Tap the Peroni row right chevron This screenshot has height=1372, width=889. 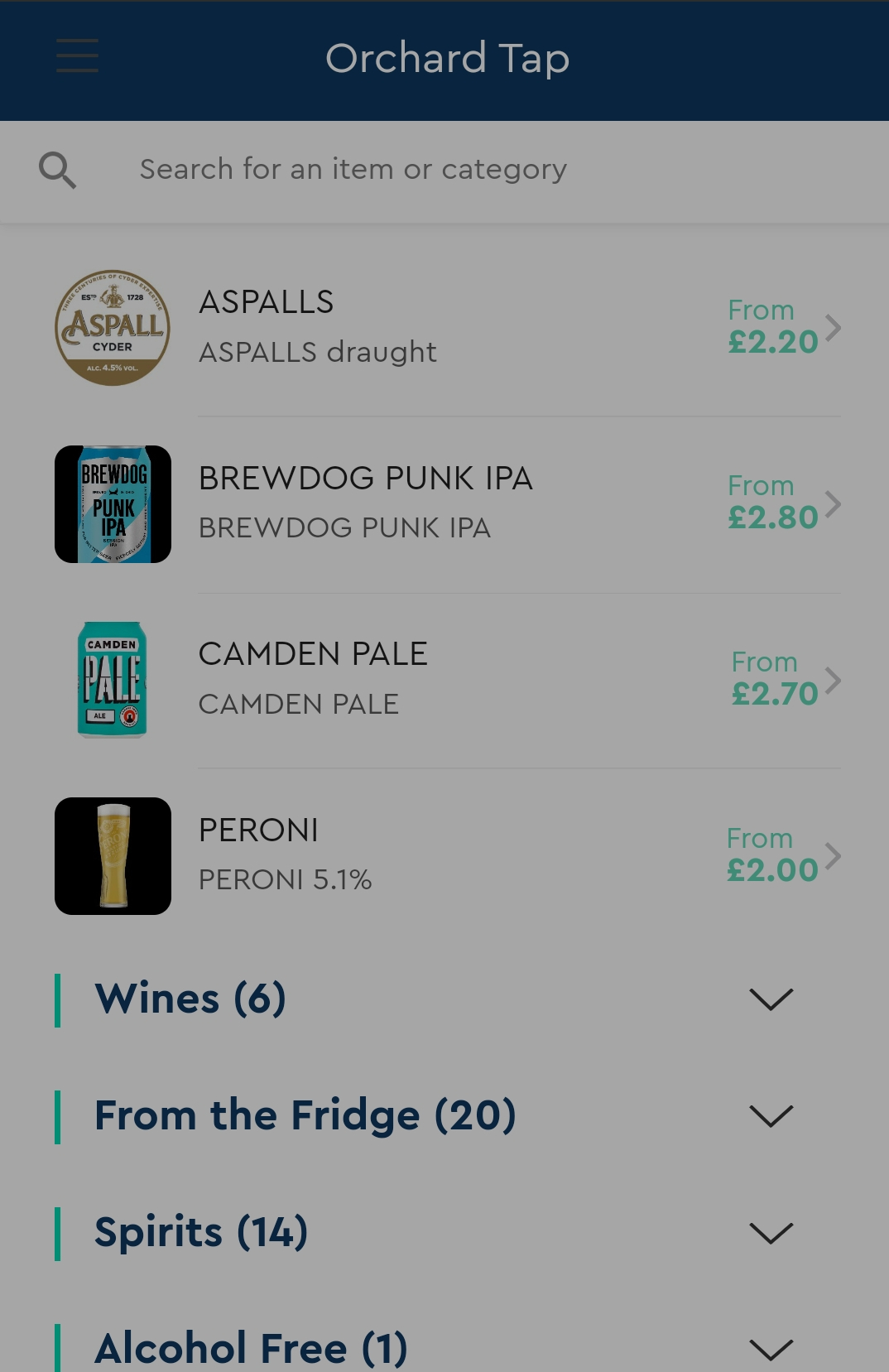click(x=833, y=856)
